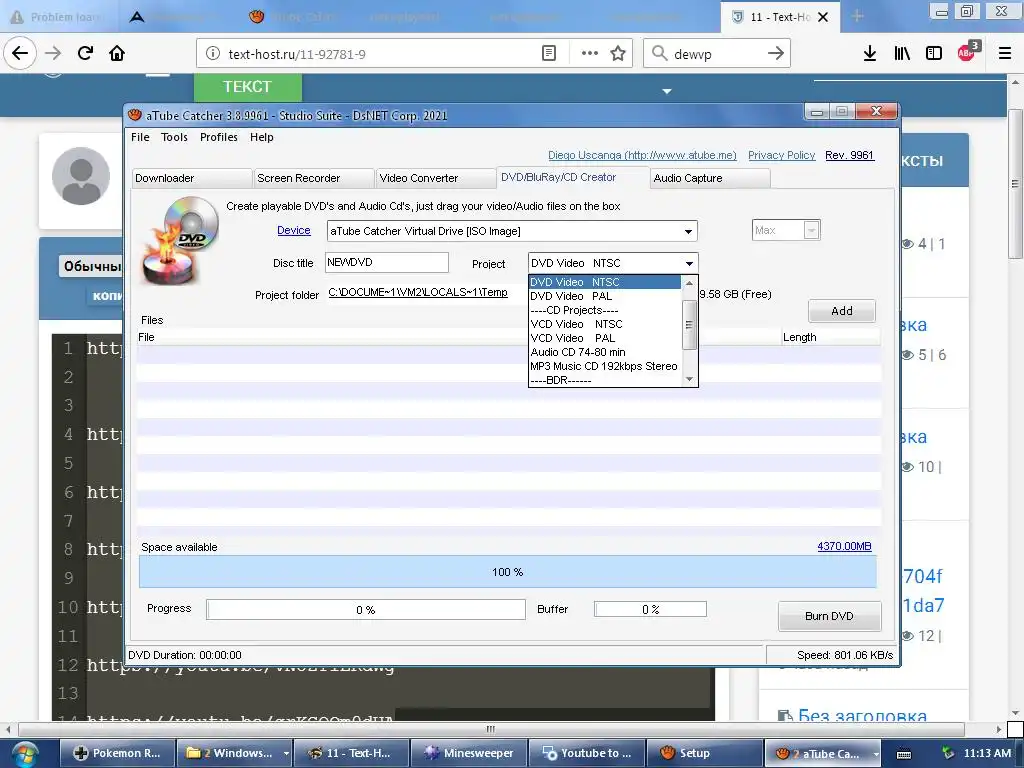The height and width of the screenshot is (768, 1024).
Task: Open the Profiles menu
Action: coord(219,137)
